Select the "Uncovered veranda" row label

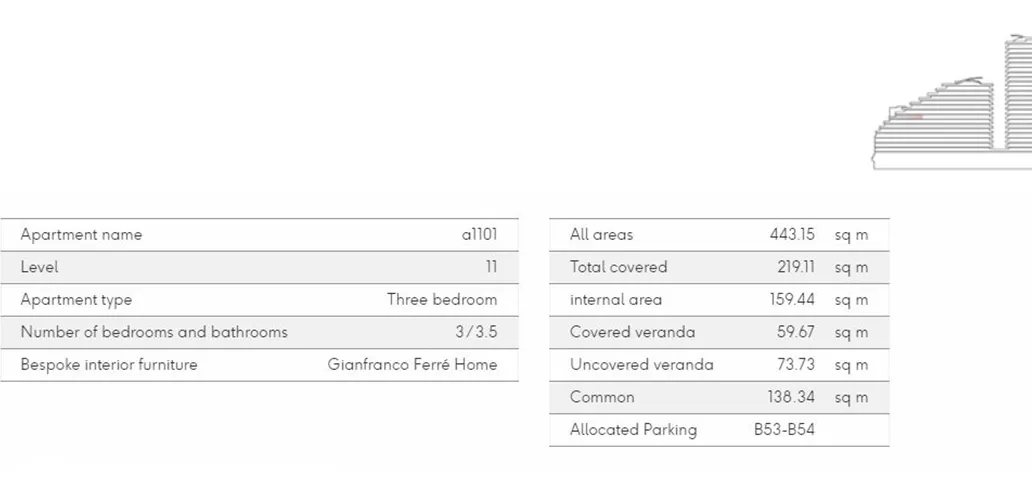[642, 365]
